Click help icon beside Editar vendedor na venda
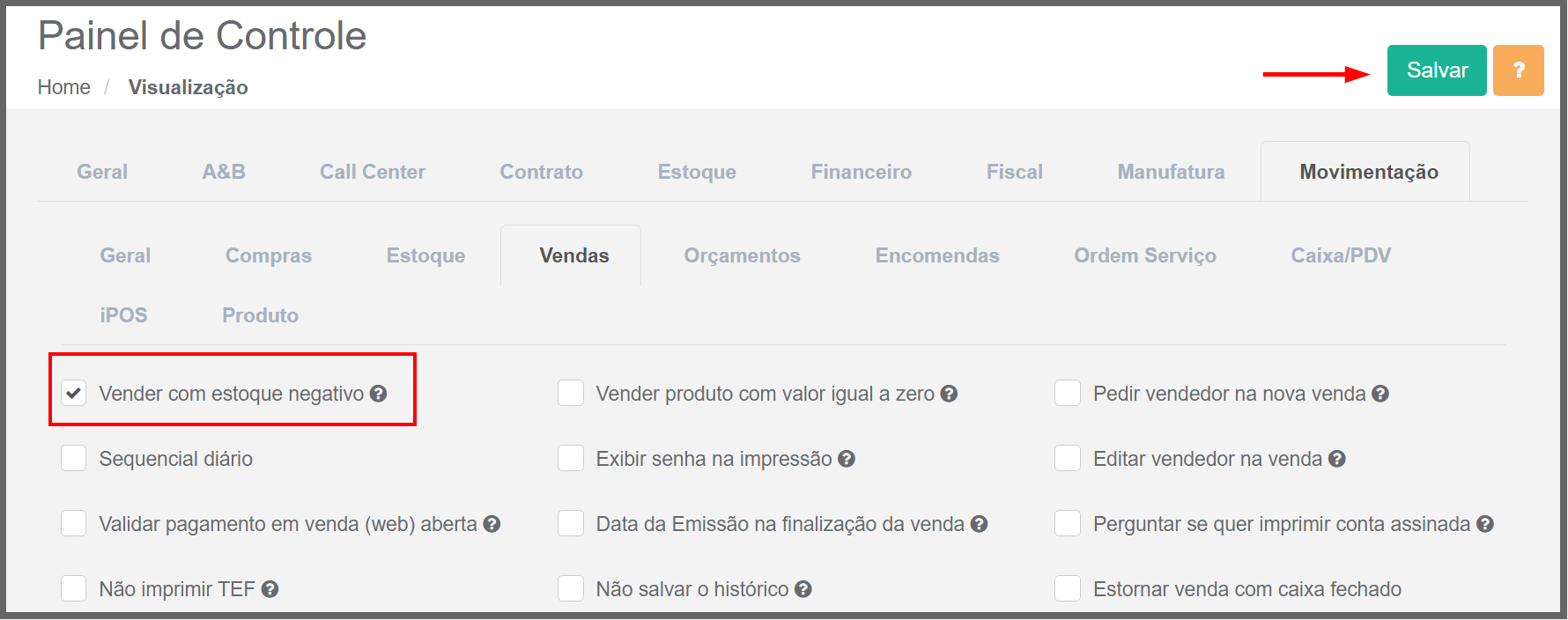 coord(1337,459)
